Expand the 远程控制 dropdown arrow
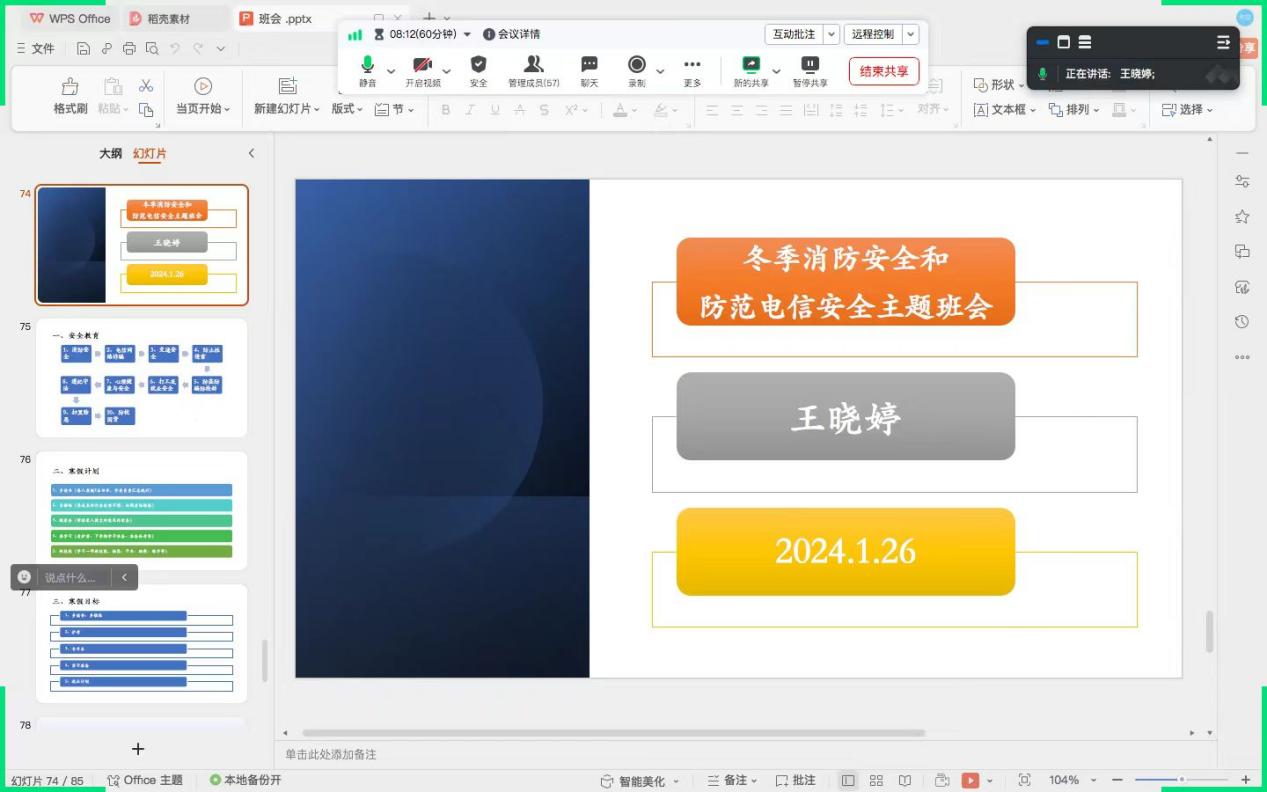 911,34
